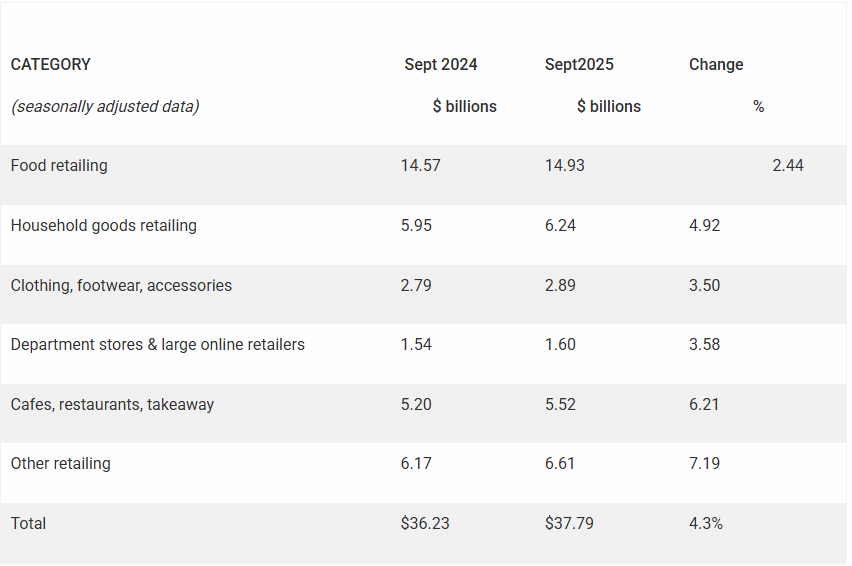Select the Change column header
The image size is (852, 566).
(x=716, y=65)
